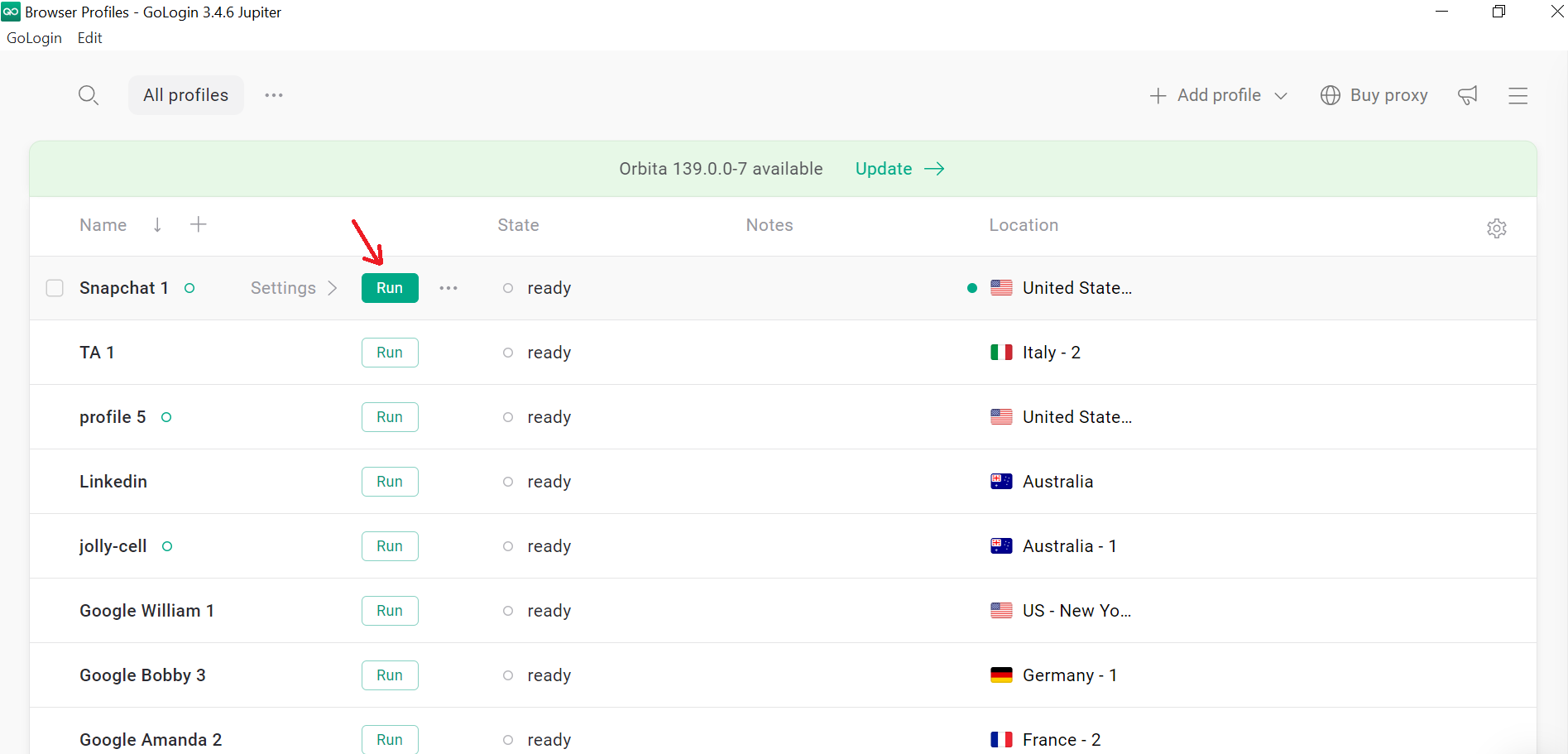1568x754 pixels.
Task: Click the Buy proxy globe button
Action: point(1374,95)
